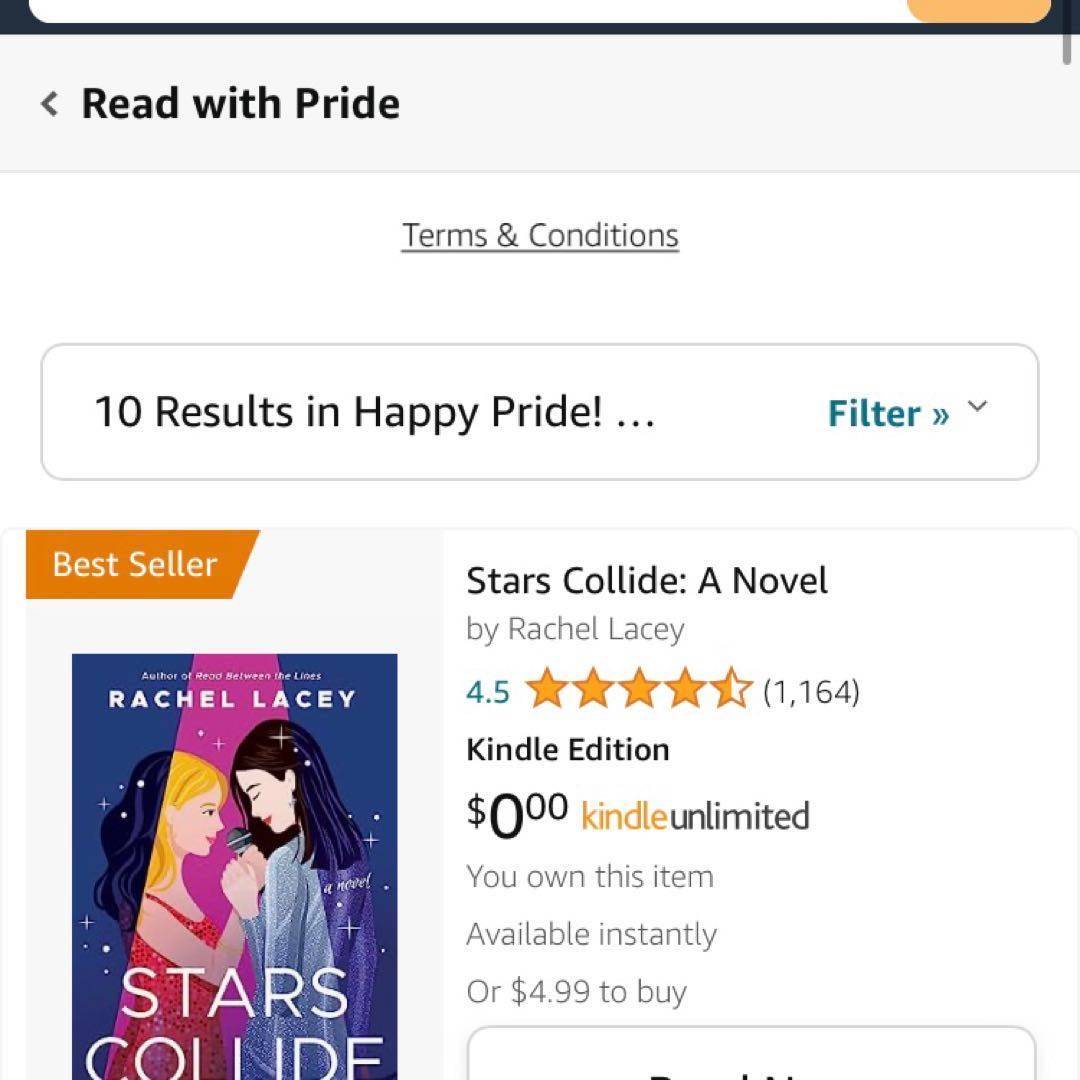Image resolution: width=1080 pixels, height=1080 pixels.
Task: Focus the search input field at top
Action: tap(460, 10)
